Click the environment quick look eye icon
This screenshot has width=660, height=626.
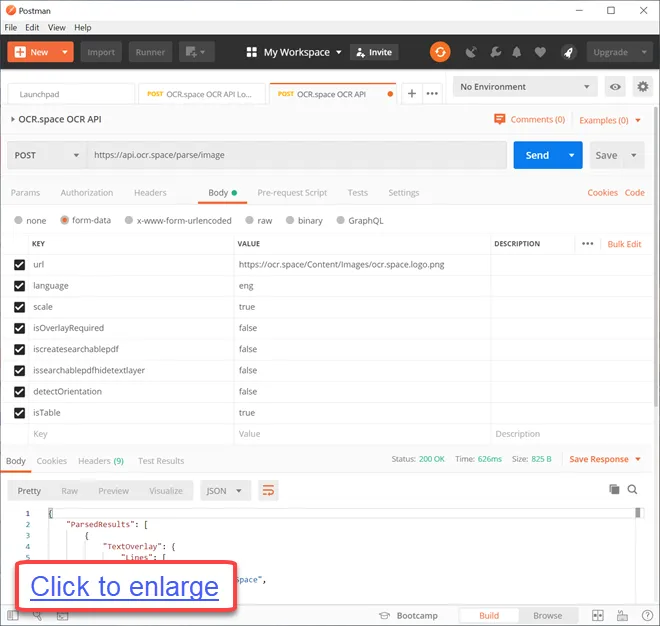615,87
